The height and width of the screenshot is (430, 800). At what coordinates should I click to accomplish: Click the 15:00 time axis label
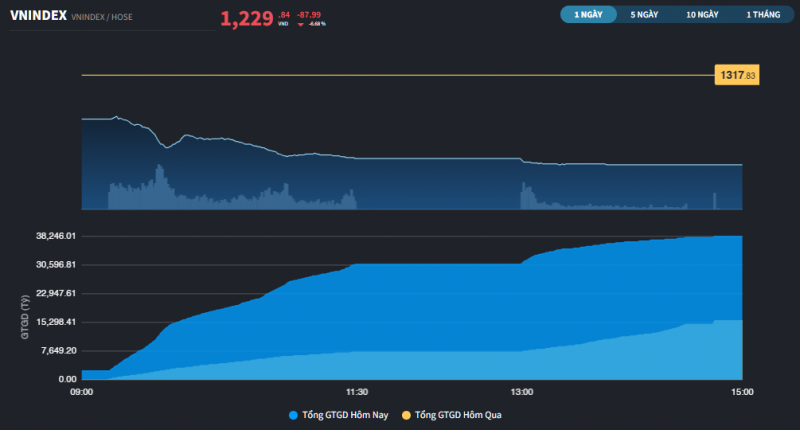(x=742, y=392)
